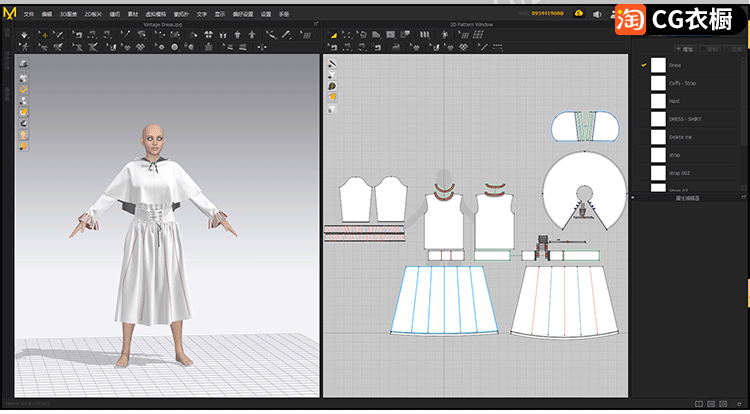Click the yellow triangle icon in 2D toolbar
Viewport: 750px width, 414px height.
(332, 35)
